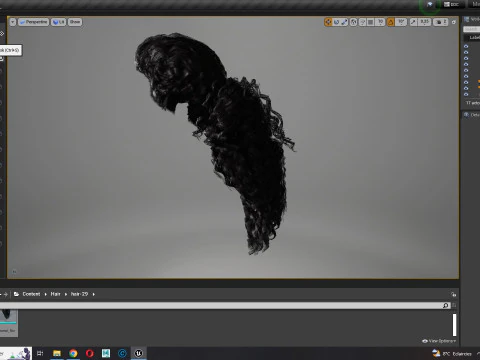Open Opera browser from taskbar
This screenshot has height=360, width=480.
click(x=90, y=353)
